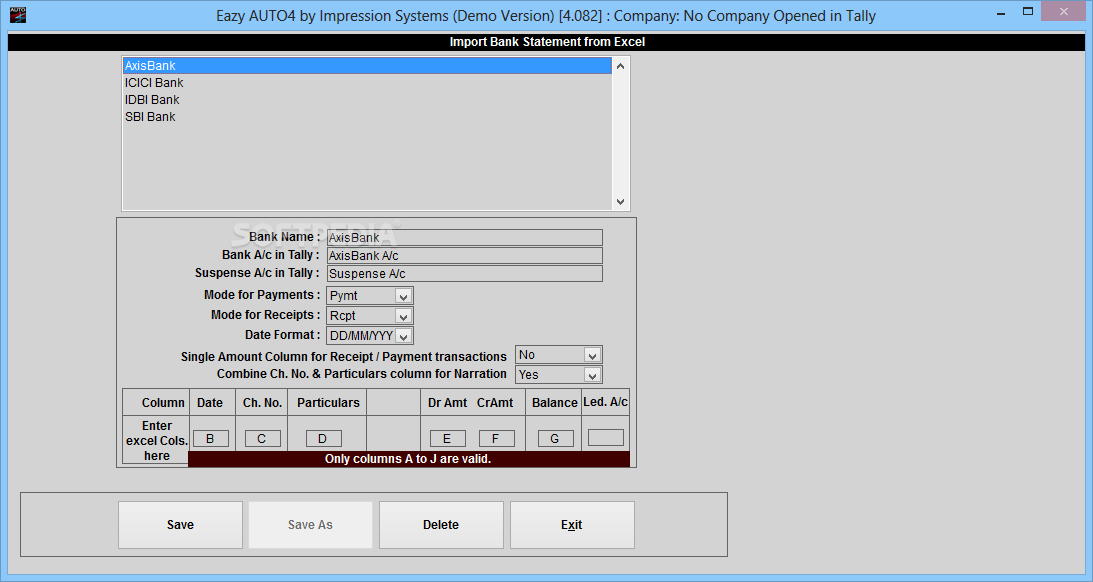
Task: Minimize the Eazy AUTO4 window
Action: [x=1001, y=13]
